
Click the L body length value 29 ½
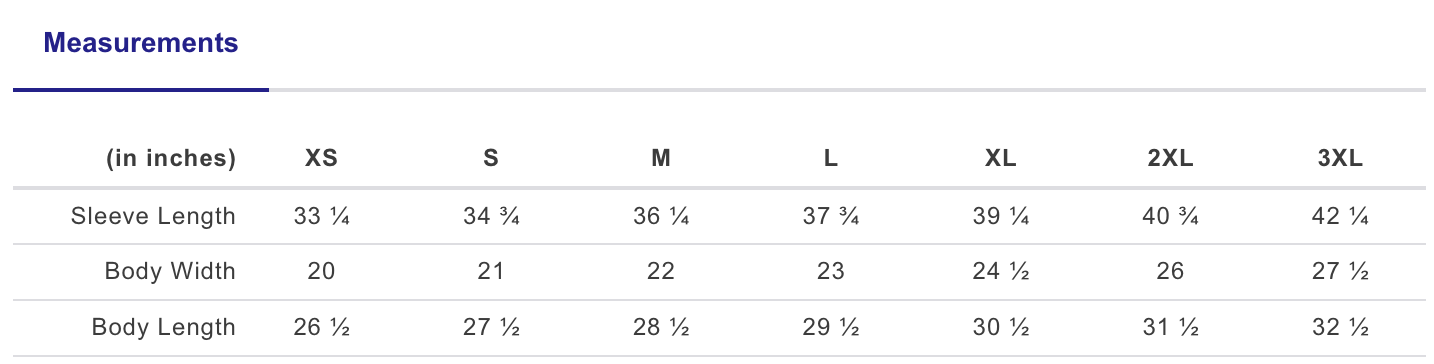(x=831, y=328)
